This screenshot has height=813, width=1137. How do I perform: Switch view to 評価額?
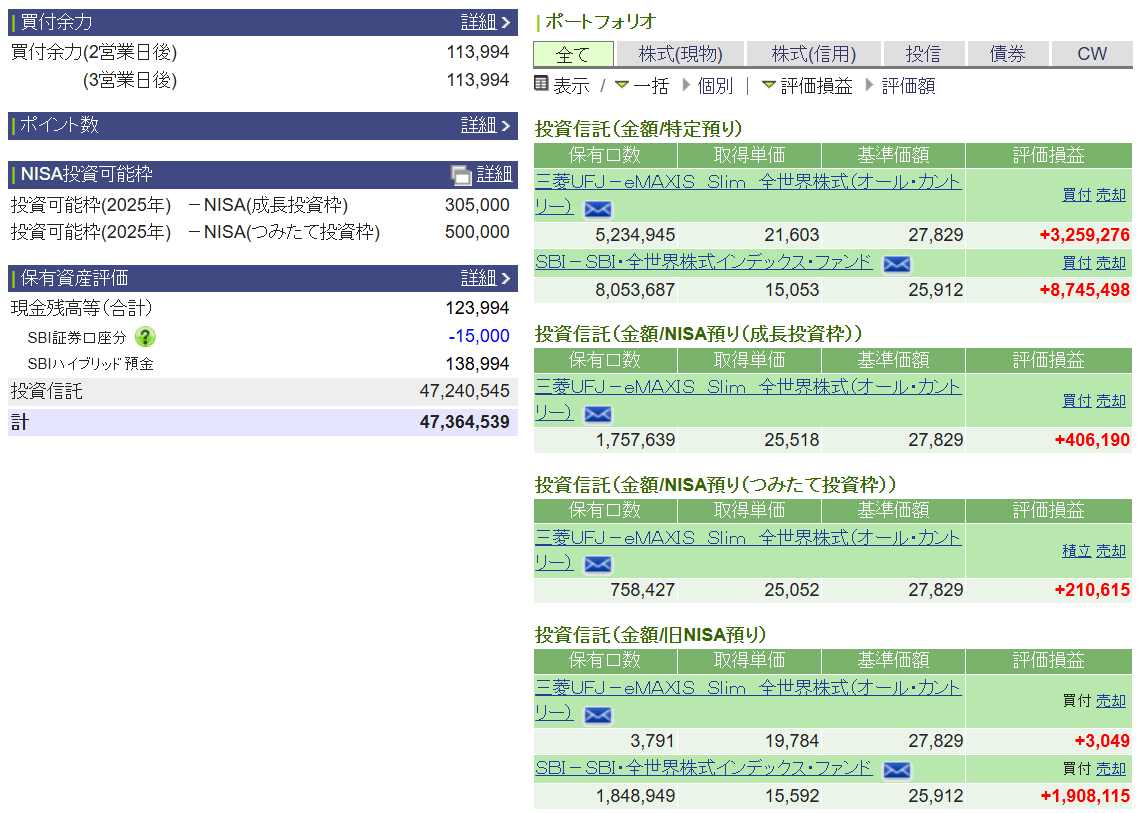[908, 86]
